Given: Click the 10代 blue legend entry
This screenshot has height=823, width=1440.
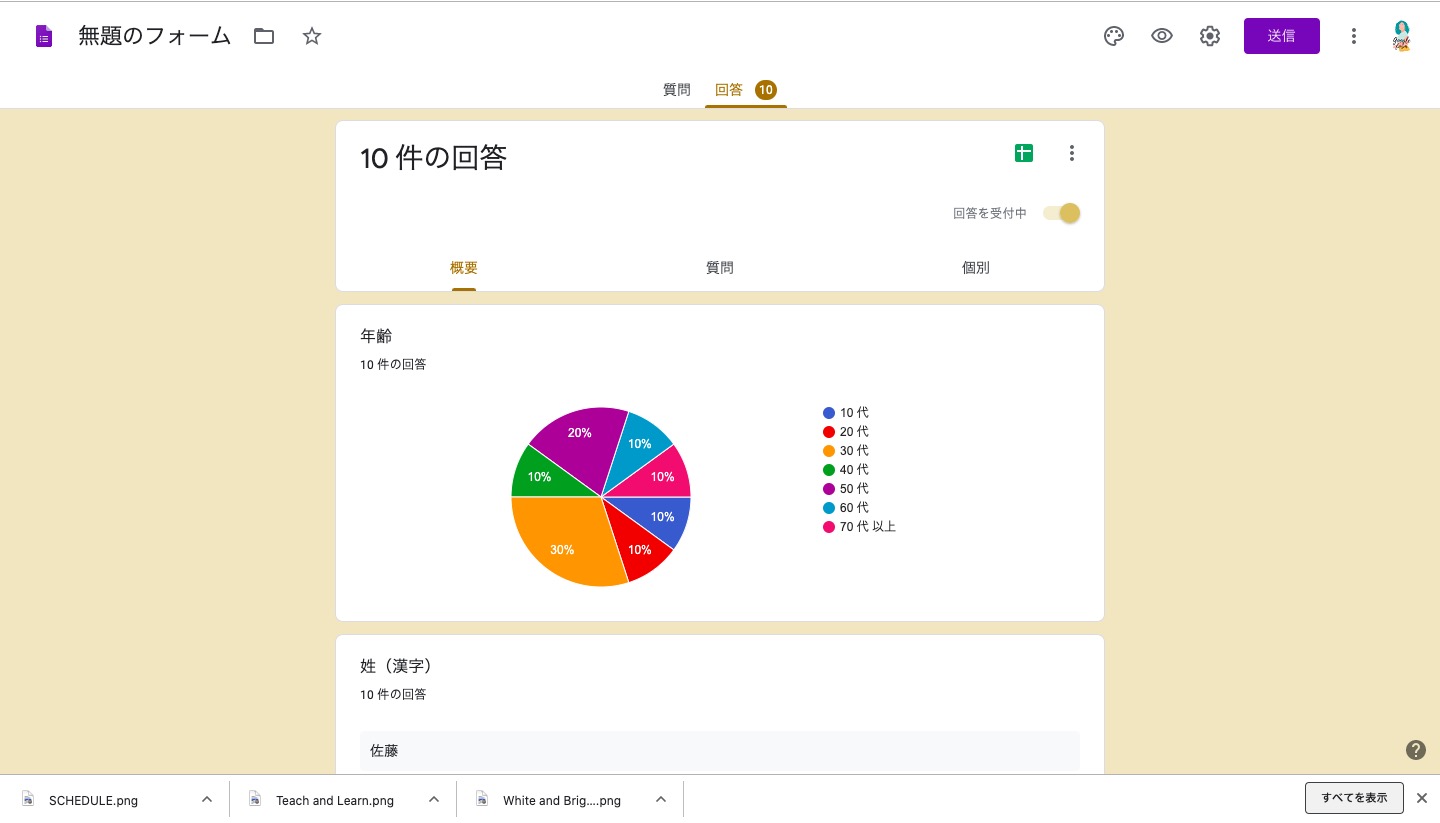Looking at the screenshot, I should pyautogui.click(x=846, y=413).
